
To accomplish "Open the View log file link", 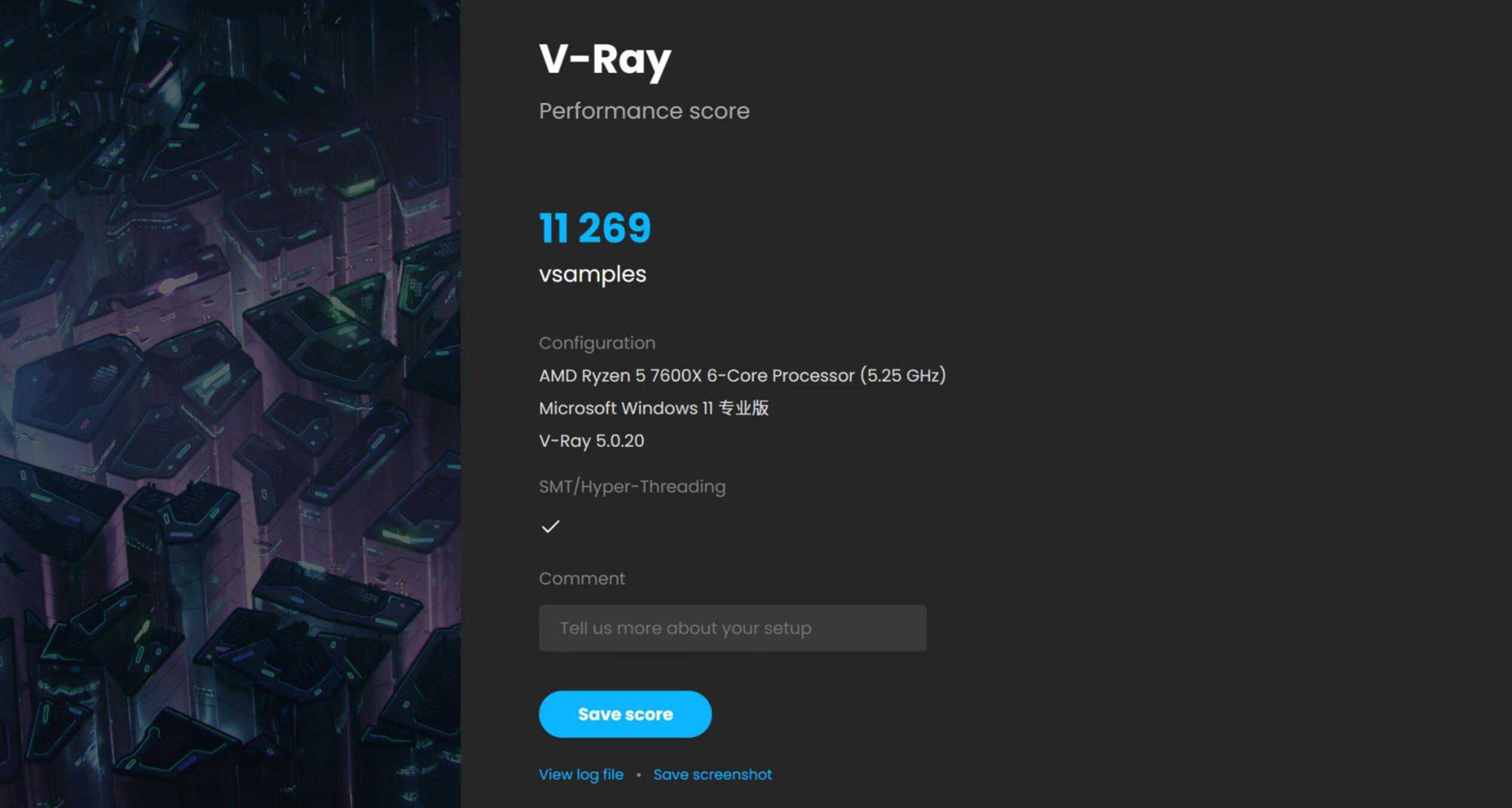I will [x=581, y=775].
